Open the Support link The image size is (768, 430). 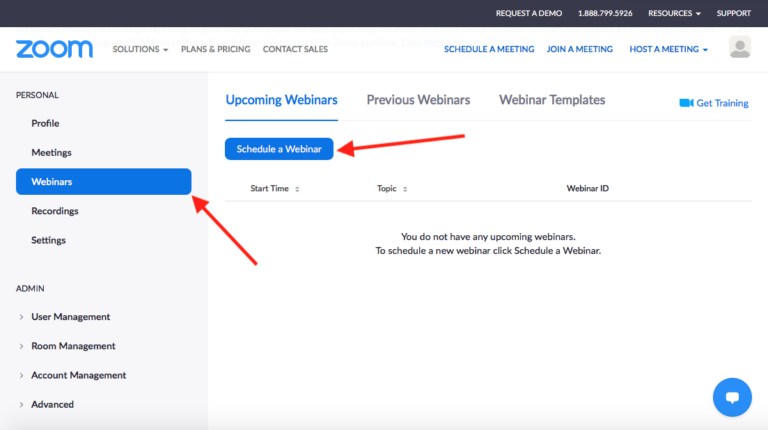(x=733, y=13)
